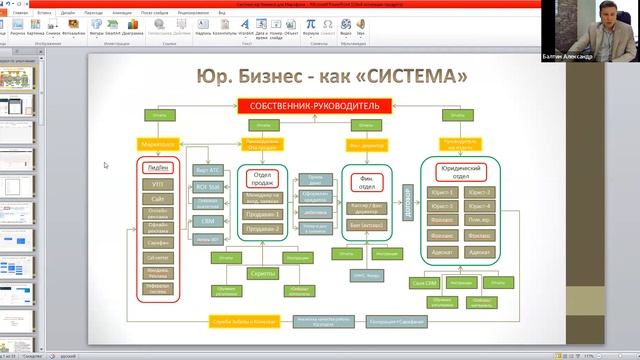Screen dimensions: 640x360
Task: Select the CRM box on slide
Action: 208,221
